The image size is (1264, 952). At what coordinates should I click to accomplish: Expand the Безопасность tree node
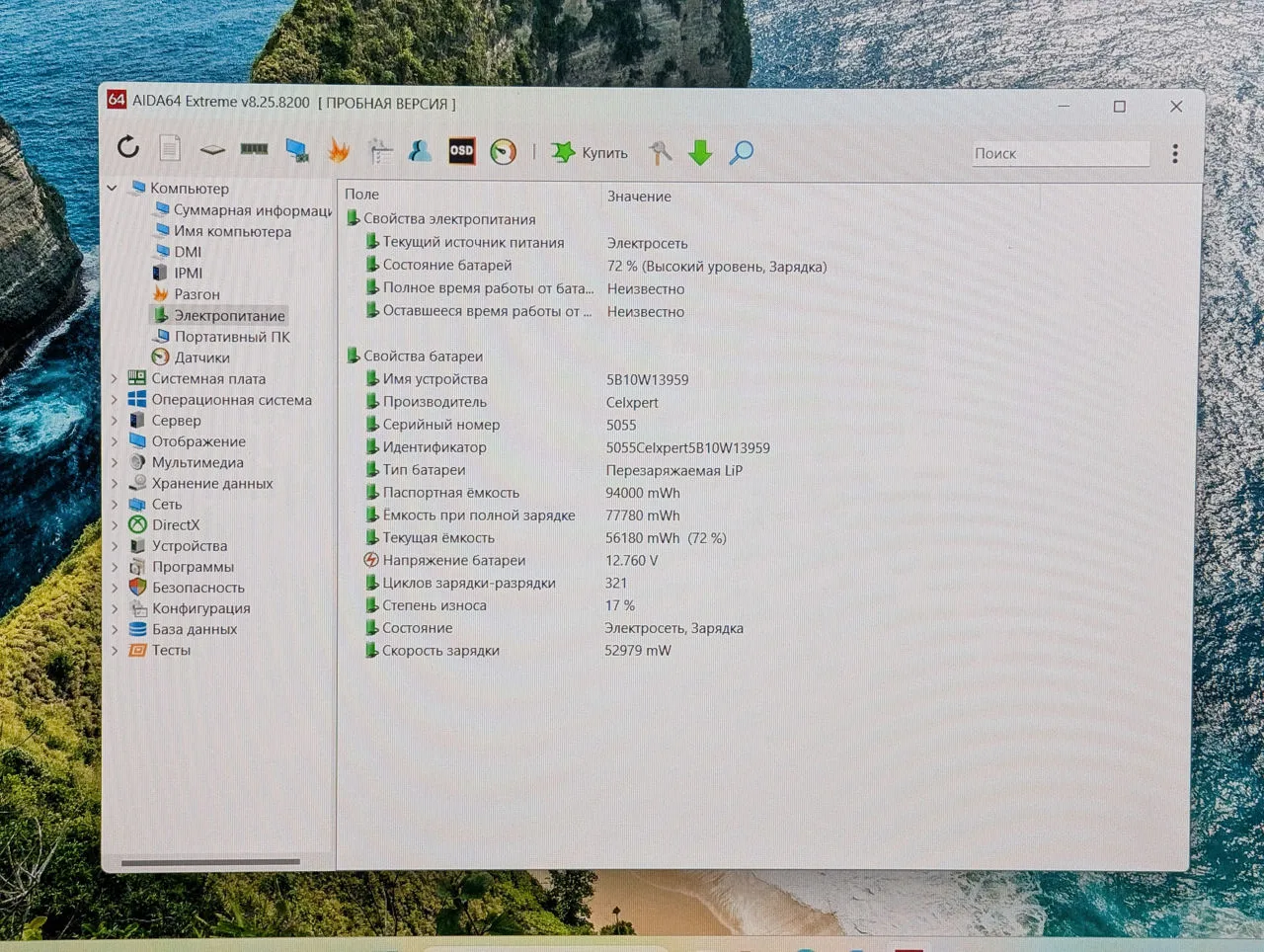115,588
